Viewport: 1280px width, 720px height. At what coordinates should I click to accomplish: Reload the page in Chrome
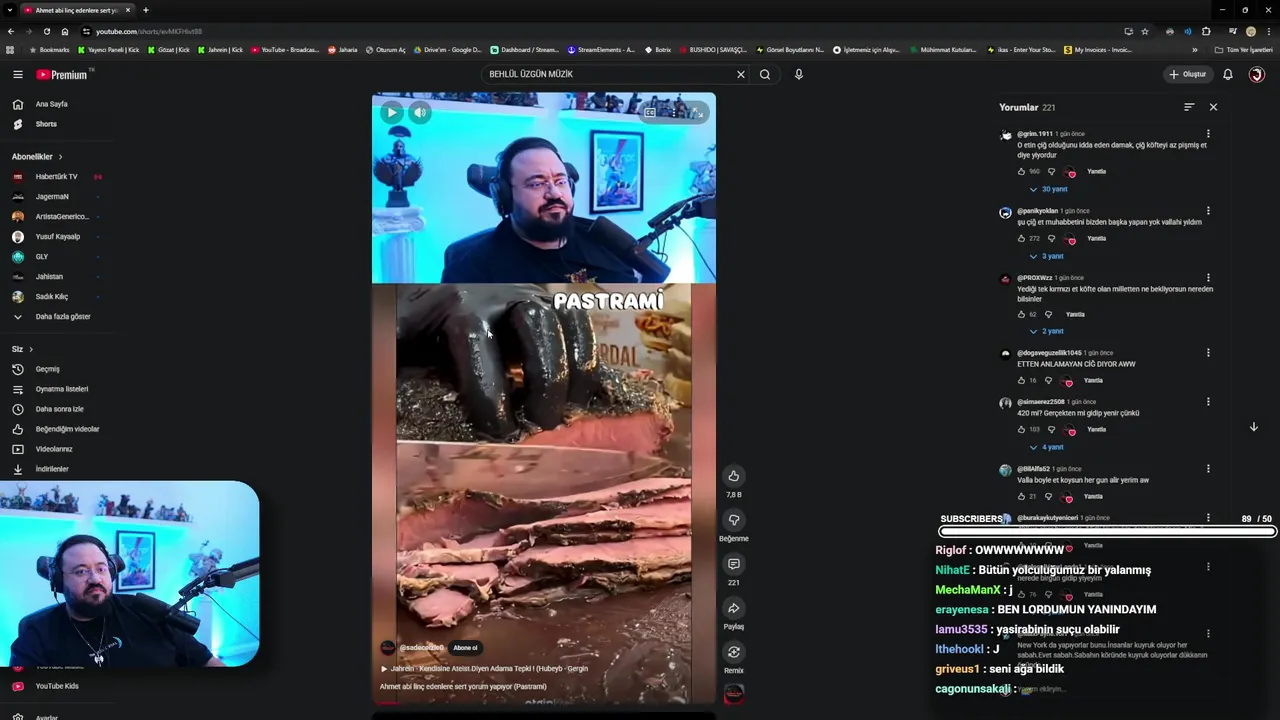point(46,31)
